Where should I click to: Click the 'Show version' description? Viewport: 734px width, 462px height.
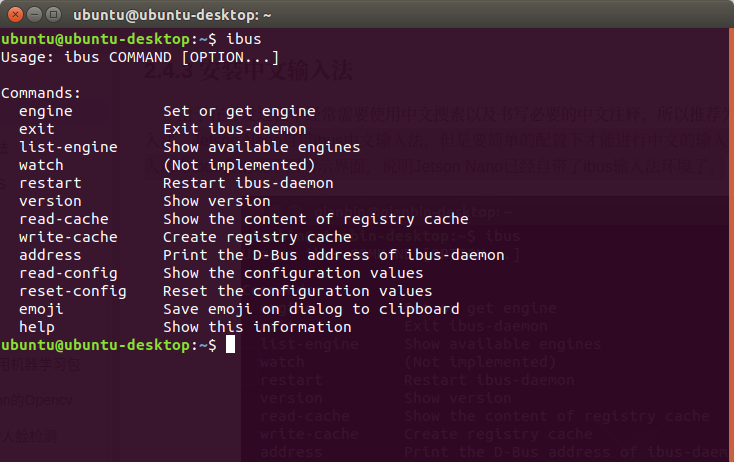[217, 201]
